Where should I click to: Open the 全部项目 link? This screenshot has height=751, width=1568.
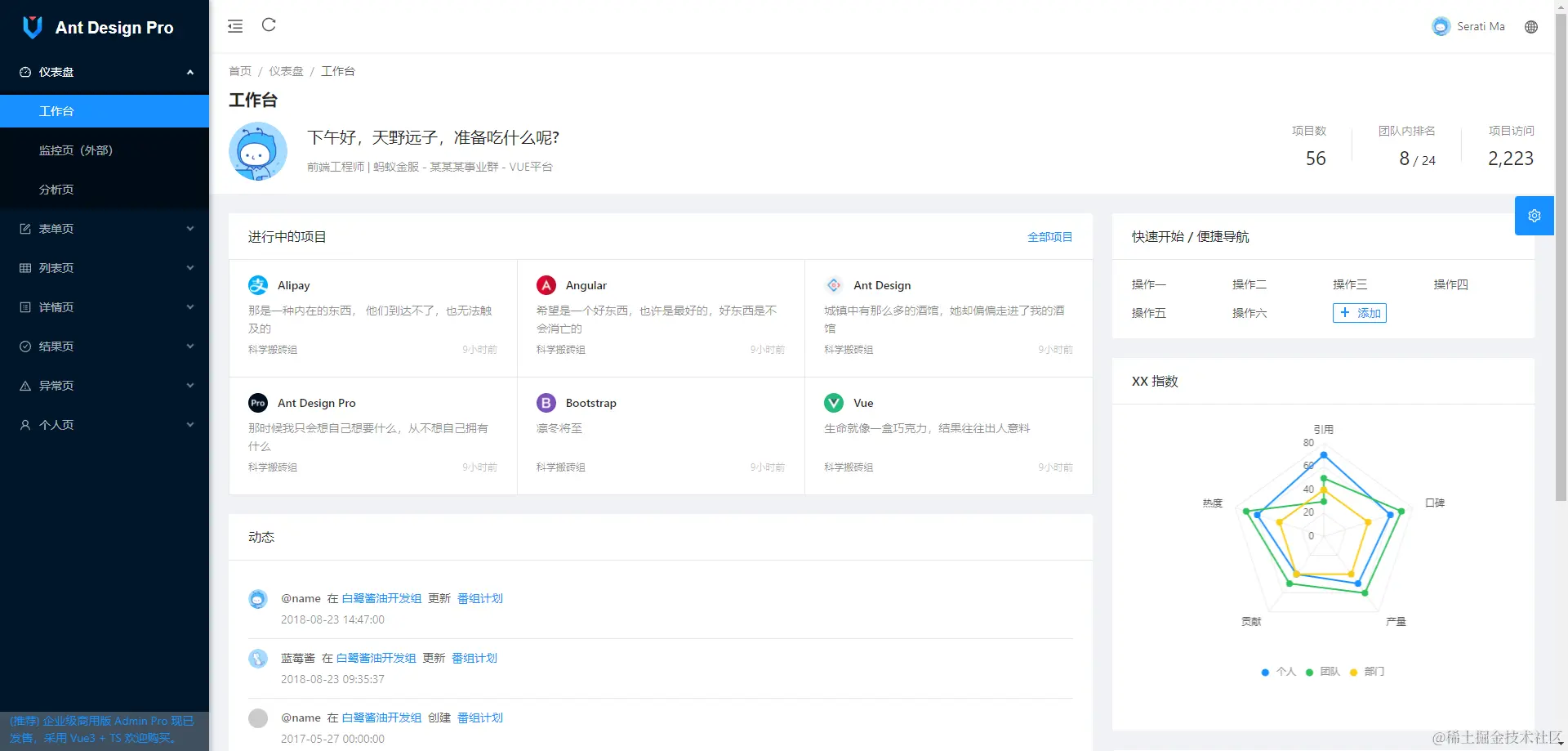point(1049,237)
